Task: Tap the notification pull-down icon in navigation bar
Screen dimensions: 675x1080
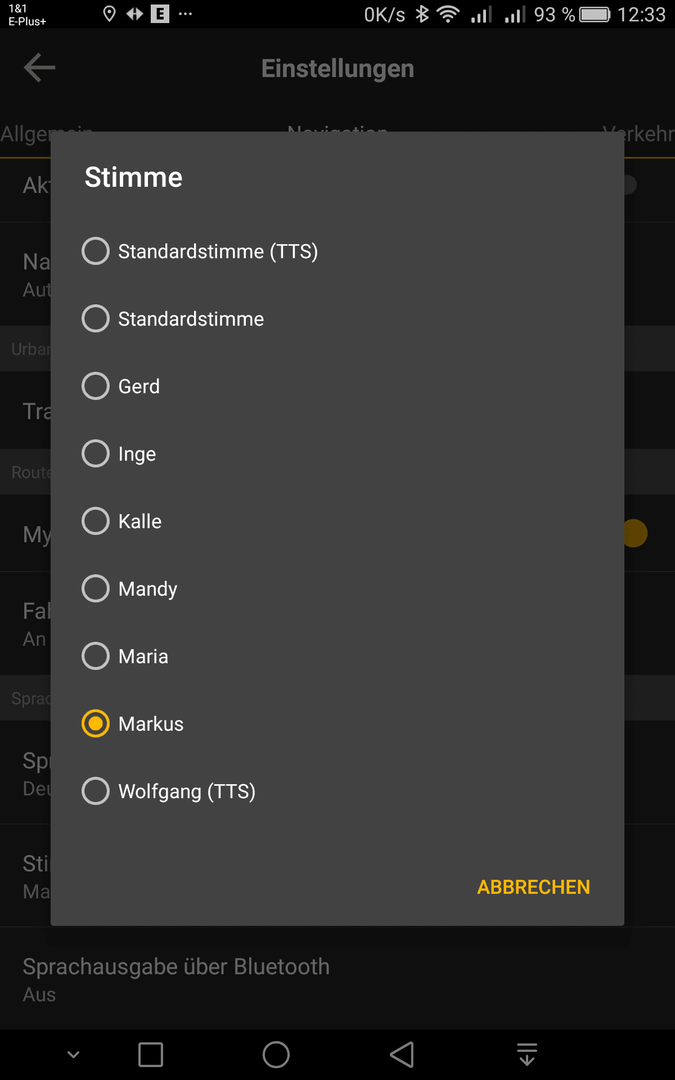Action: tap(527, 1054)
